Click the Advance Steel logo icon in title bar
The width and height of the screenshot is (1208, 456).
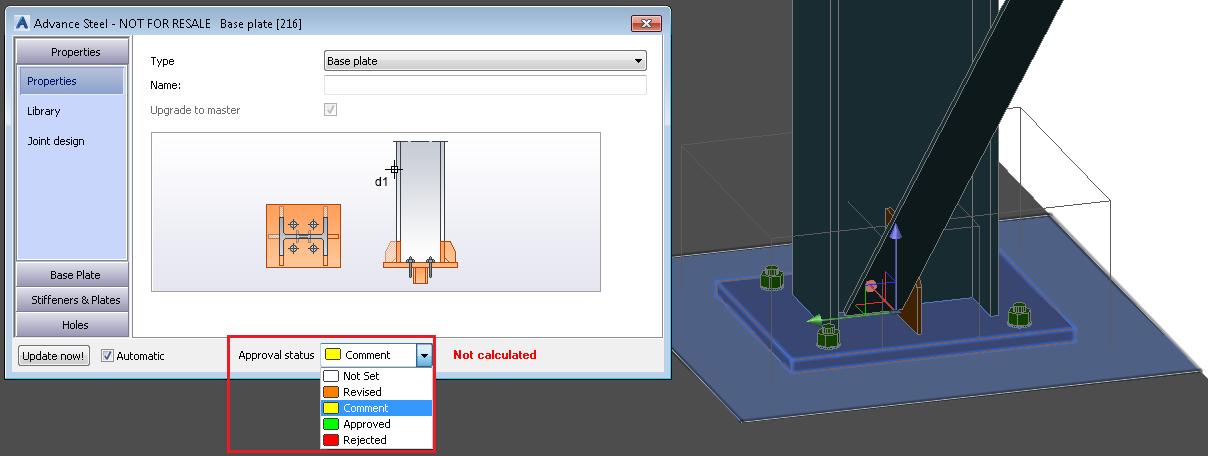click(23, 23)
